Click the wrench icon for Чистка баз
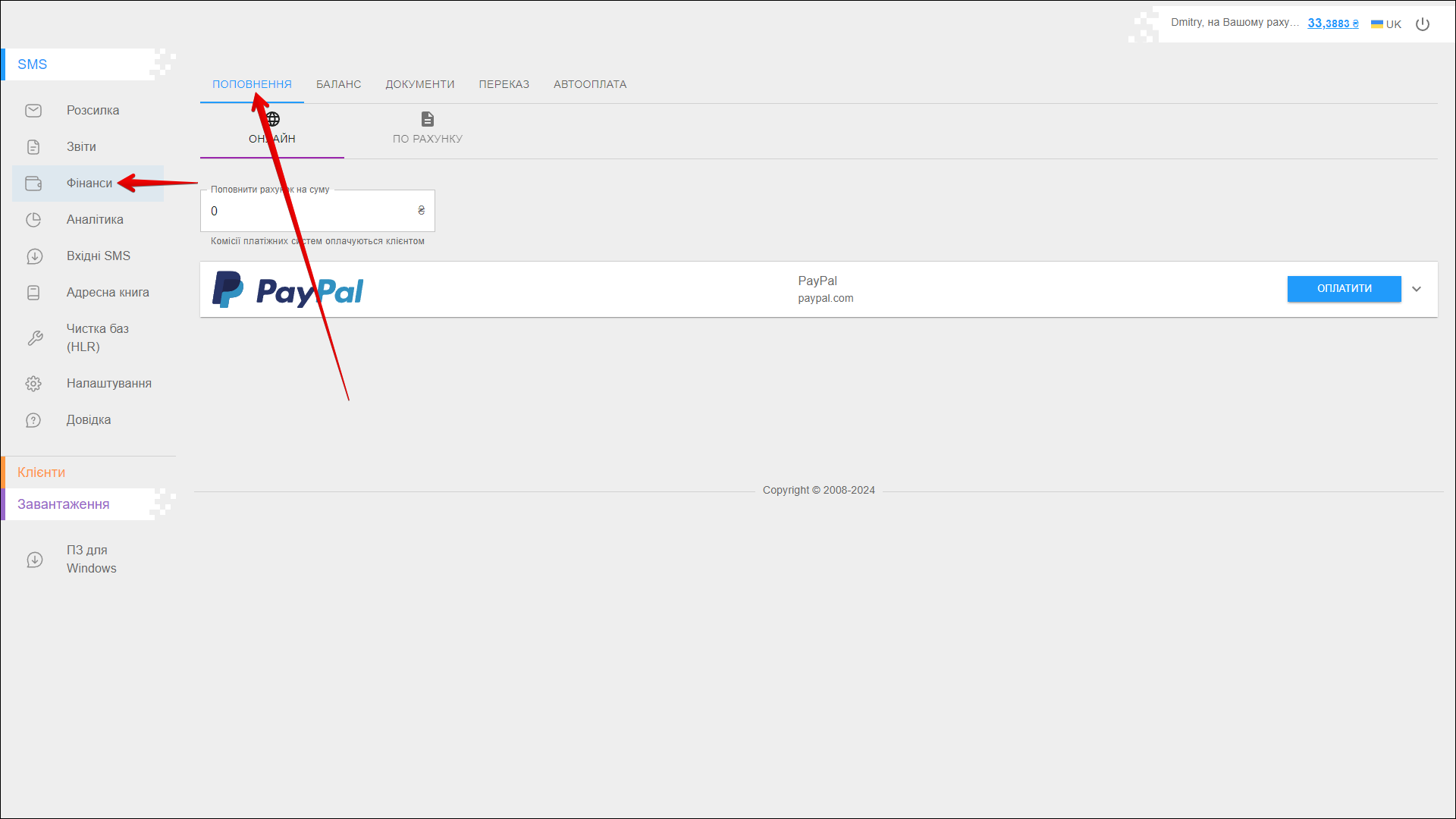 point(35,338)
